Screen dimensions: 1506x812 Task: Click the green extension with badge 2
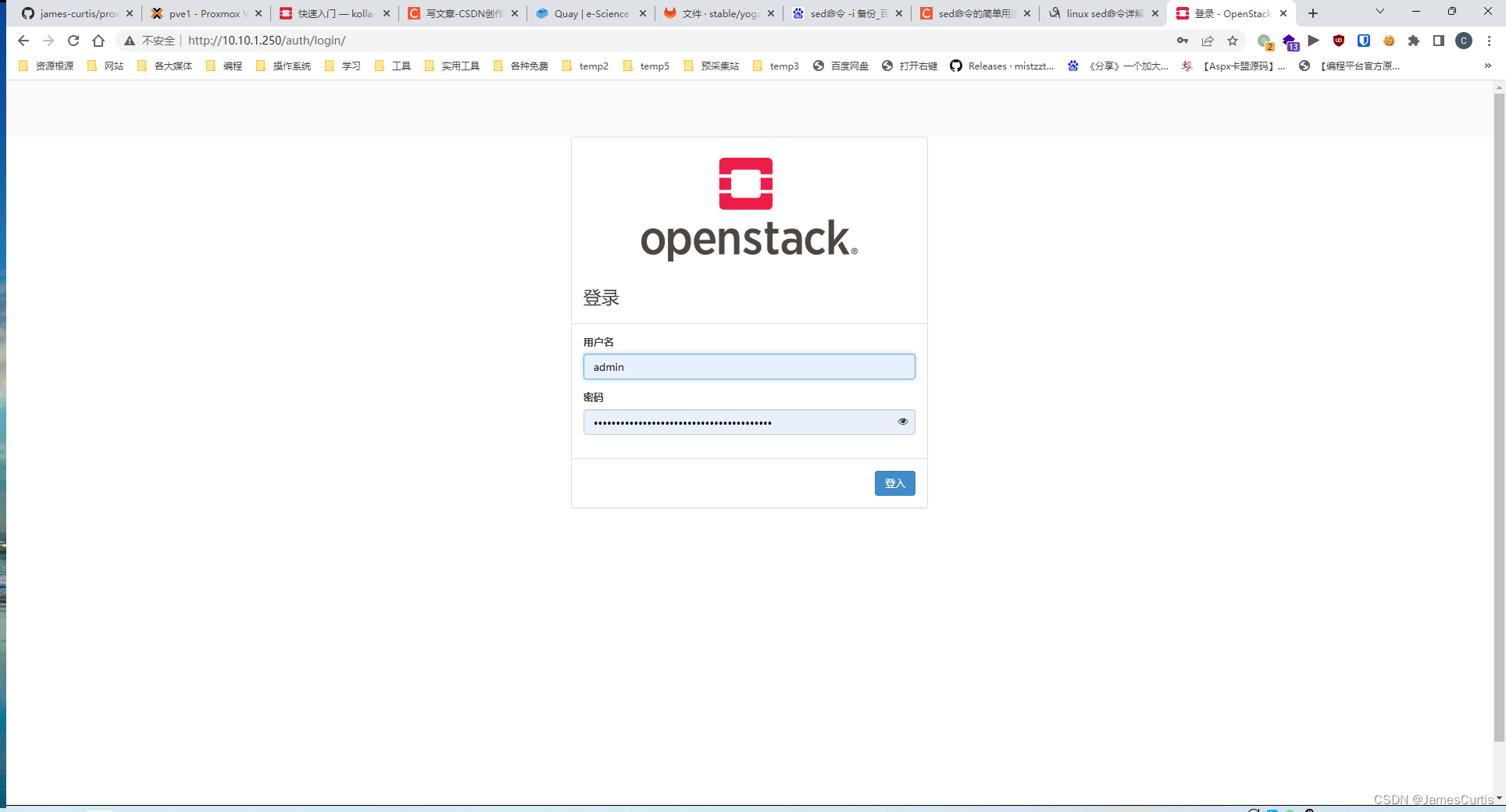(1265, 41)
